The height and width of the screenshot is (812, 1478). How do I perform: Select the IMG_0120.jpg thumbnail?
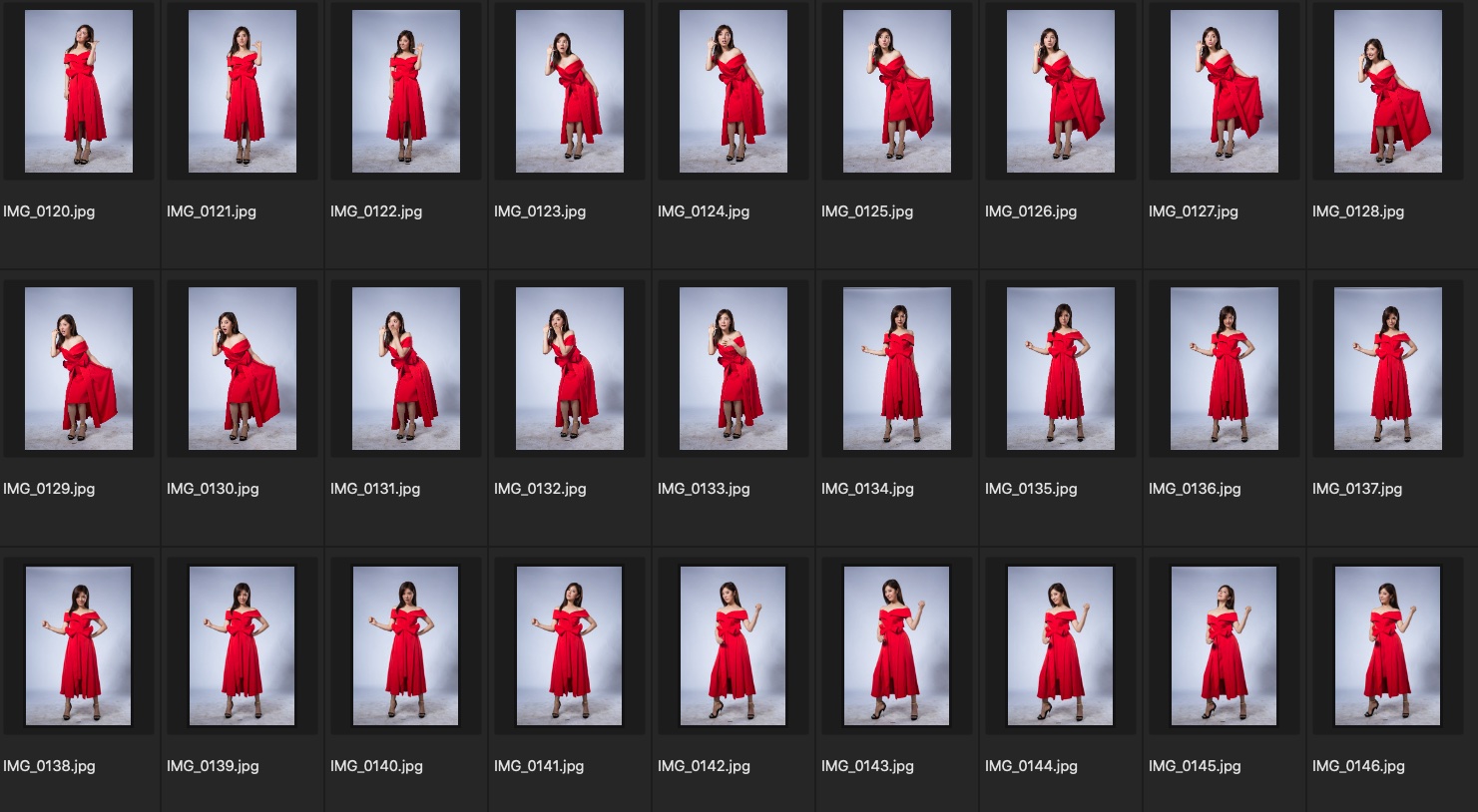(79, 92)
